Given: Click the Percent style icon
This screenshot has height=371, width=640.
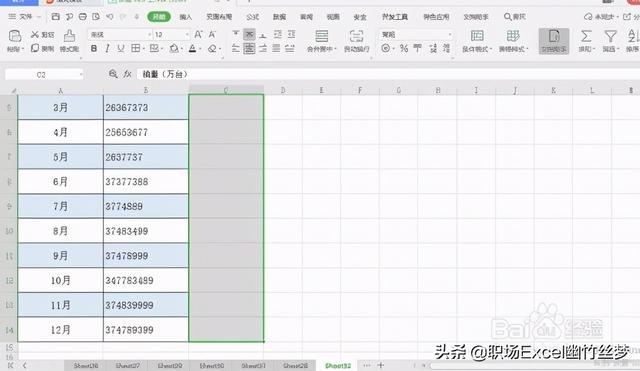Looking at the screenshot, I should coord(404,49).
